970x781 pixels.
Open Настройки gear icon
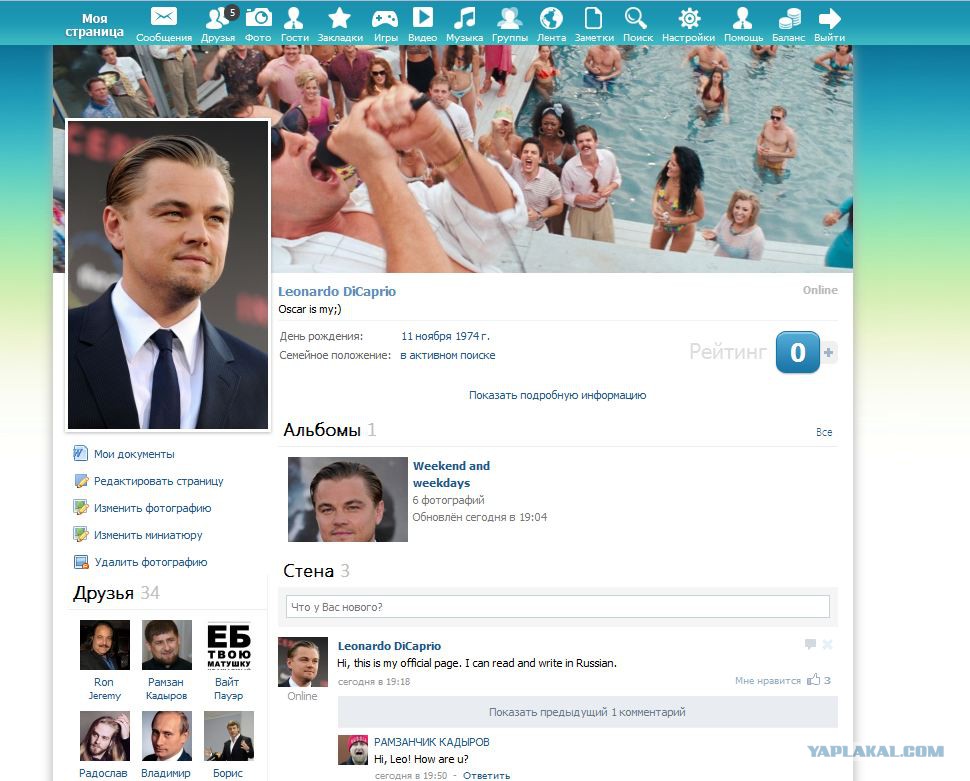[689, 17]
